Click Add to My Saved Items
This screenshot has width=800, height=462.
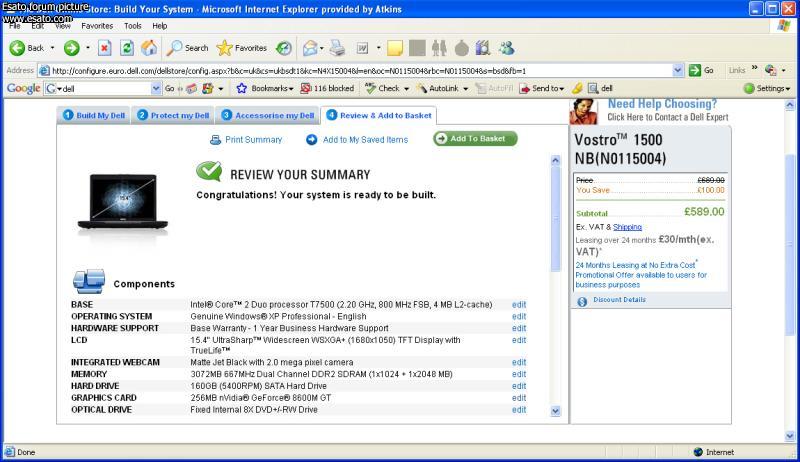click(357, 140)
